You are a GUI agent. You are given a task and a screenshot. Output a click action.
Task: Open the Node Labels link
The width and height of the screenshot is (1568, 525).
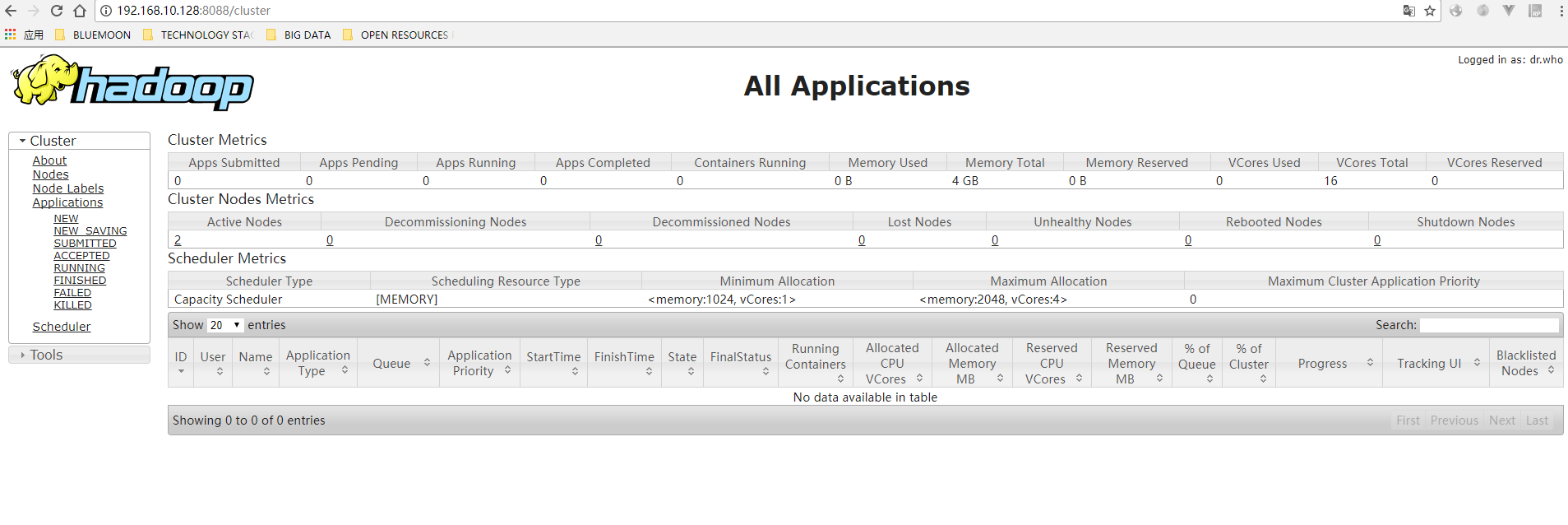point(68,188)
